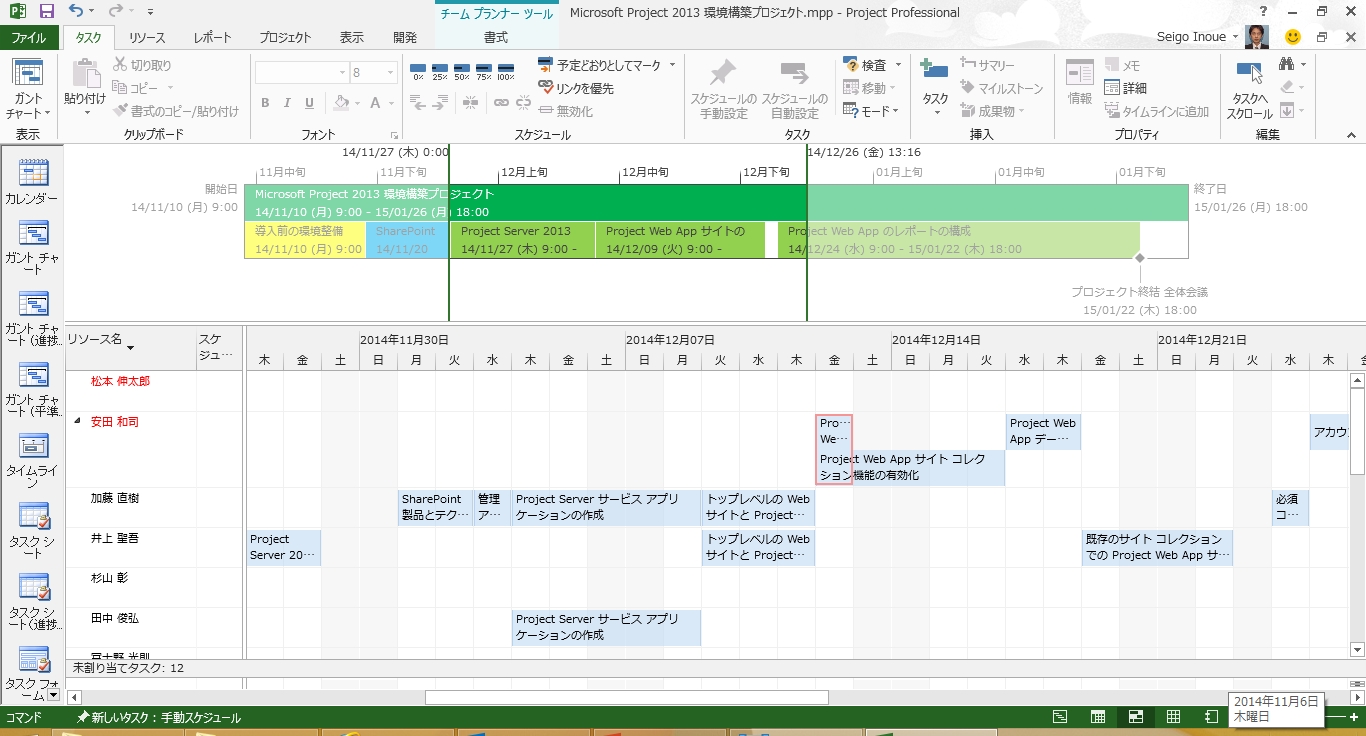Screen dimensions: 1366x736
Task: Switch to the リソース ribbon tab
Action: 147,37
